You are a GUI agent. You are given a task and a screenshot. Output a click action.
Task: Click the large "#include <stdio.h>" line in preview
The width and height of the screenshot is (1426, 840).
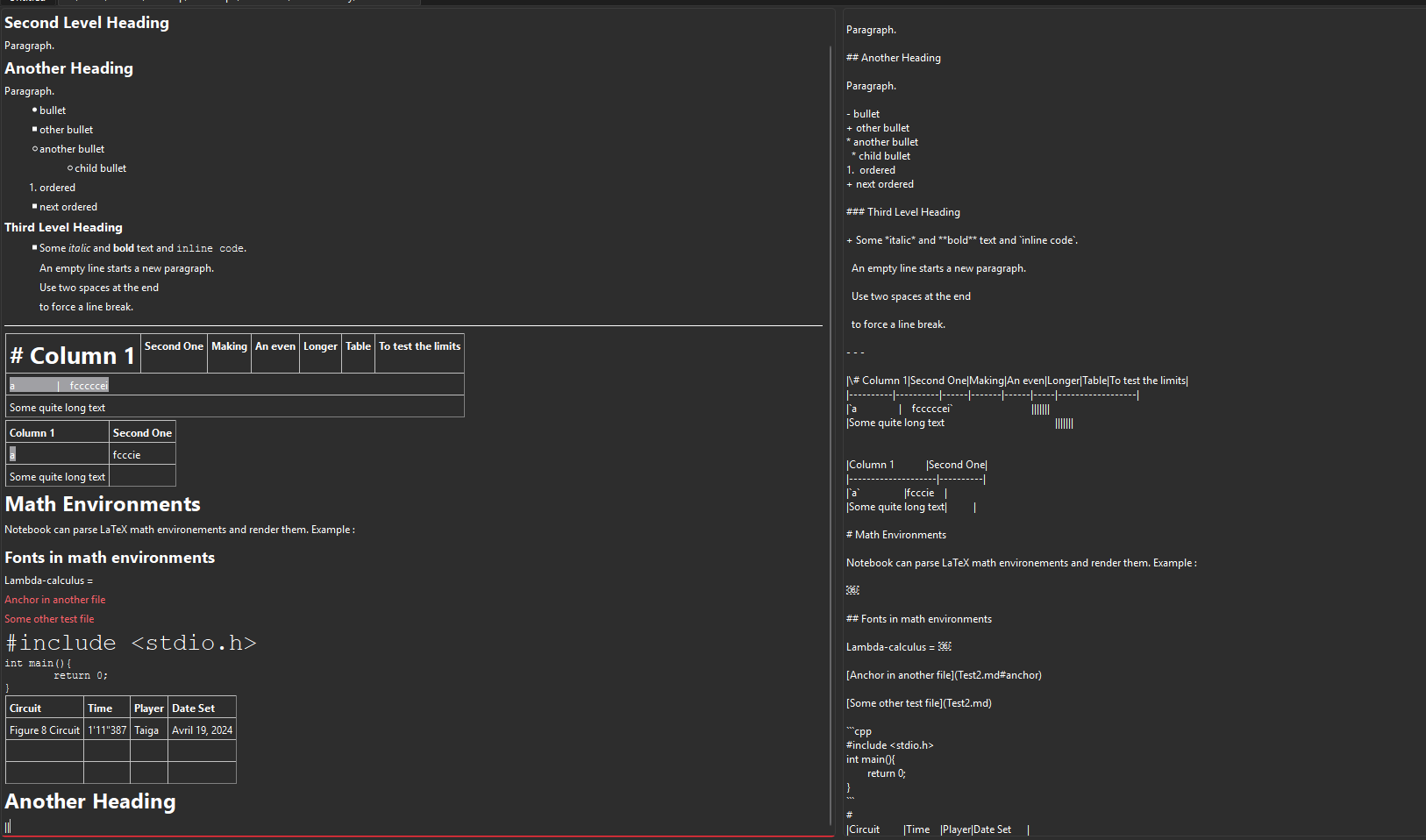(x=131, y=643)
